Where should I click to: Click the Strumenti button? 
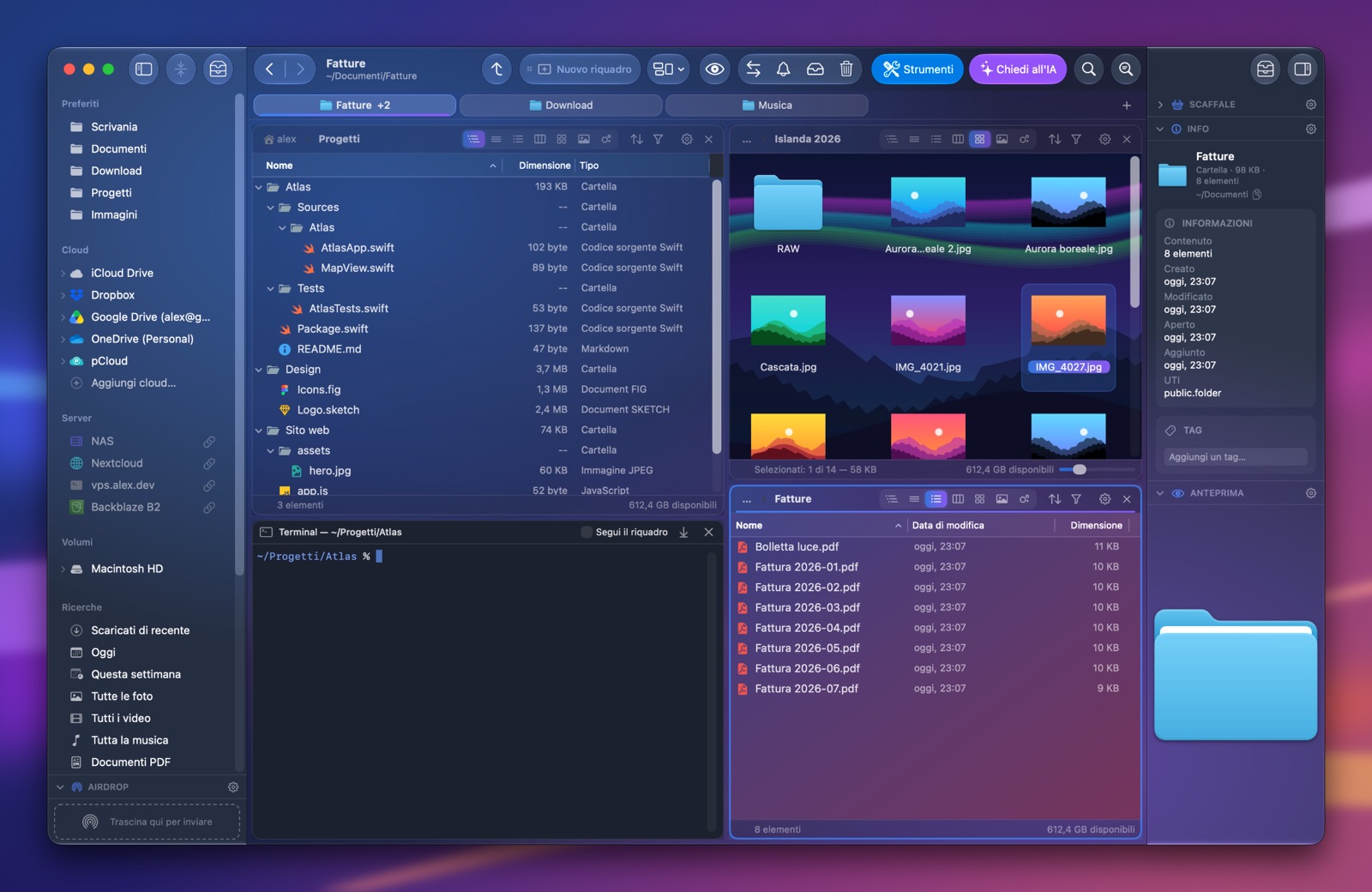tap(918, 69)
